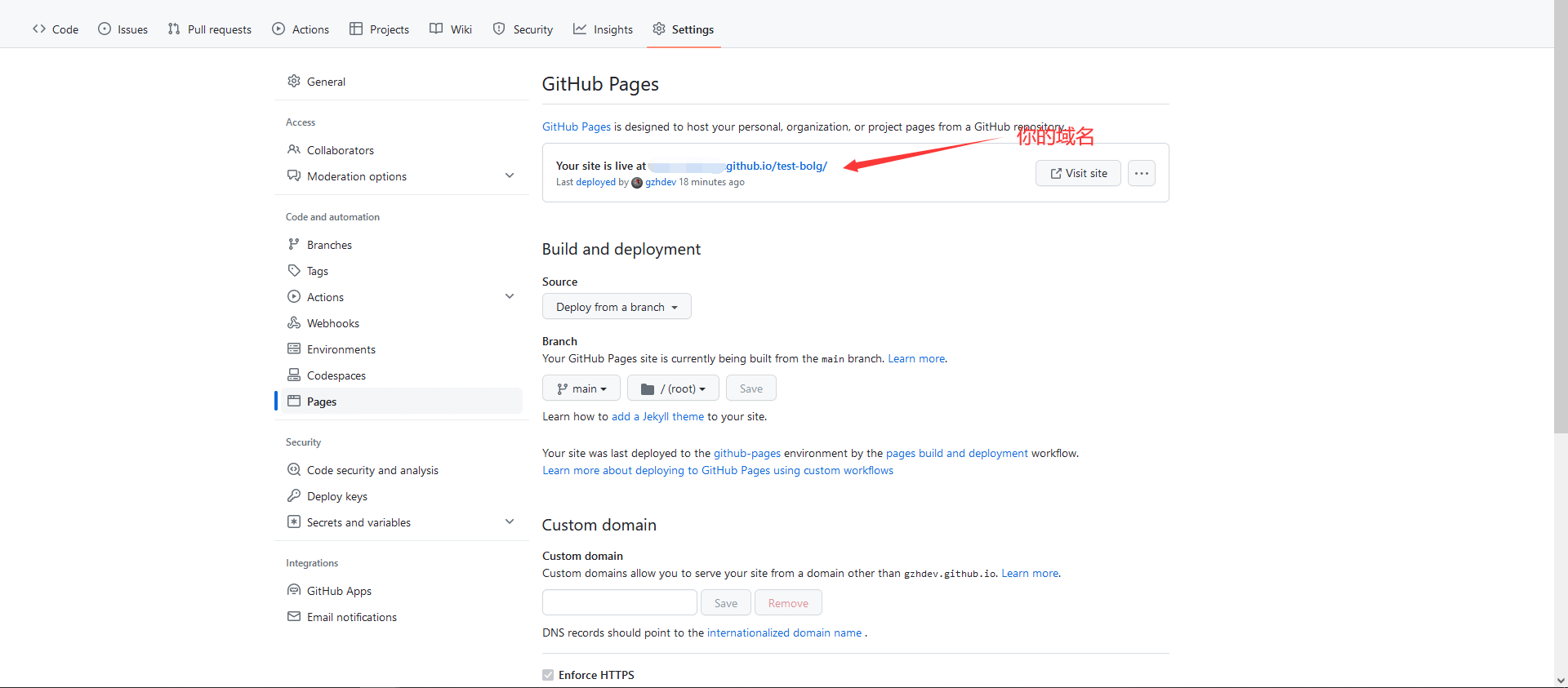Screen dimensions: 1568x688
Task: Open the Deploy from a branch dropdown
Action: pos(617,307)
